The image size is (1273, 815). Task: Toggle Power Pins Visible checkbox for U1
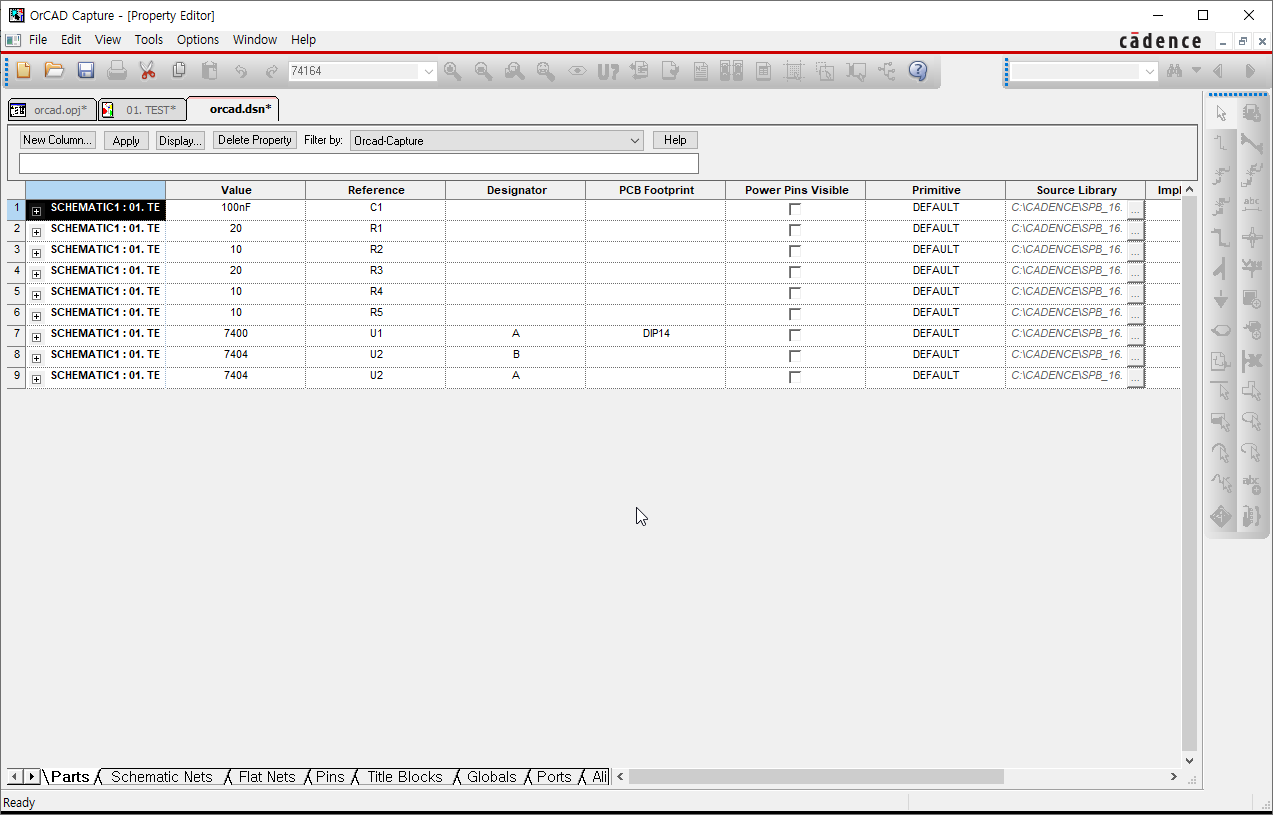(795, 335)
